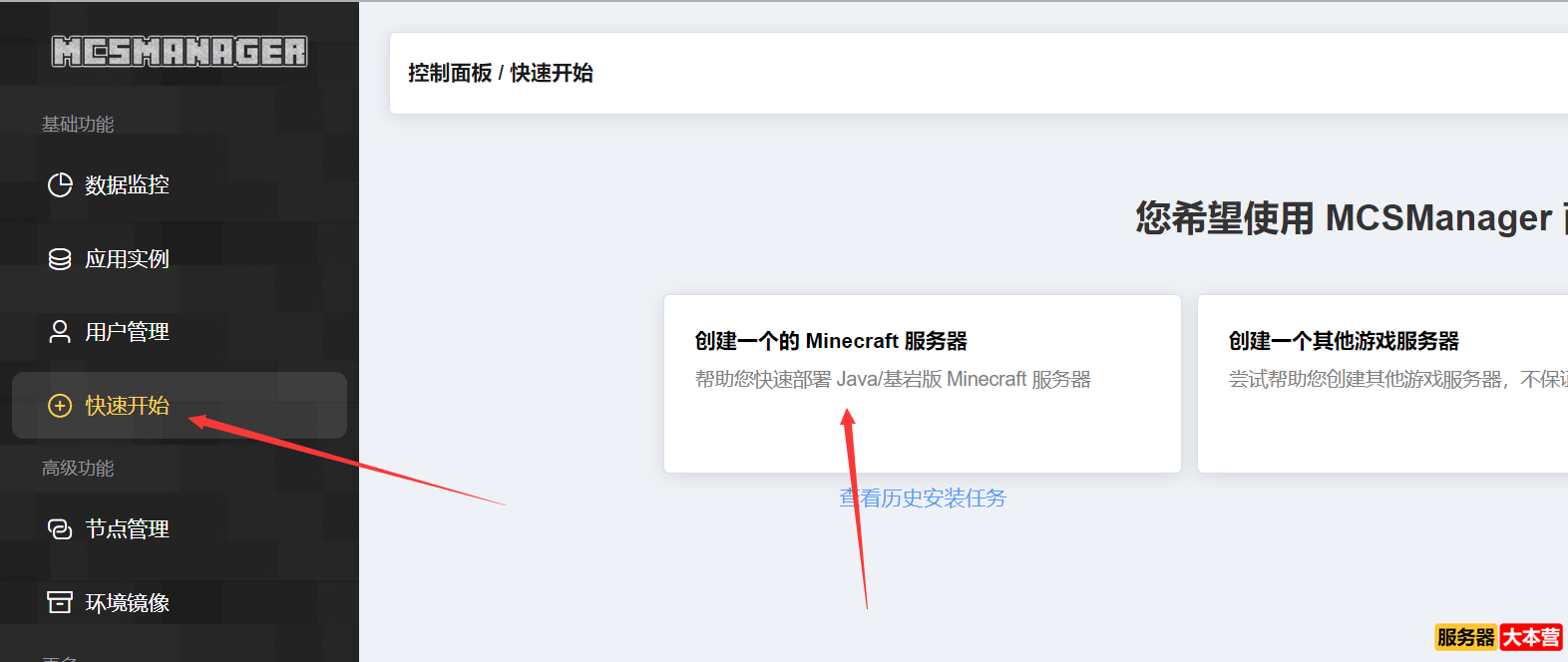Click the pie chart icon beside 数据监控
The image size is (1568, 662).
(x=60, y=184)
